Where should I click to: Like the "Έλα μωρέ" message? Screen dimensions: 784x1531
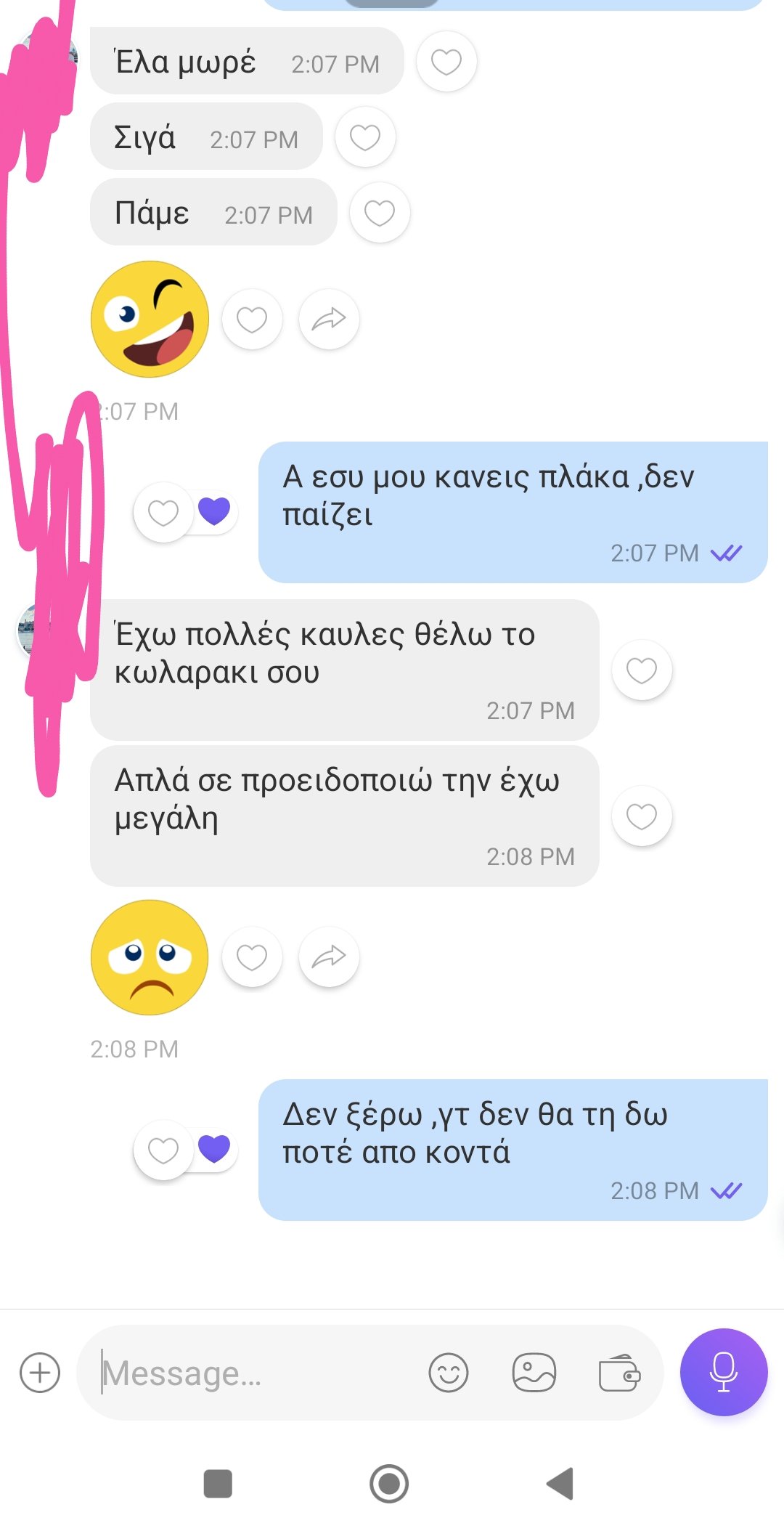point(446,62)
